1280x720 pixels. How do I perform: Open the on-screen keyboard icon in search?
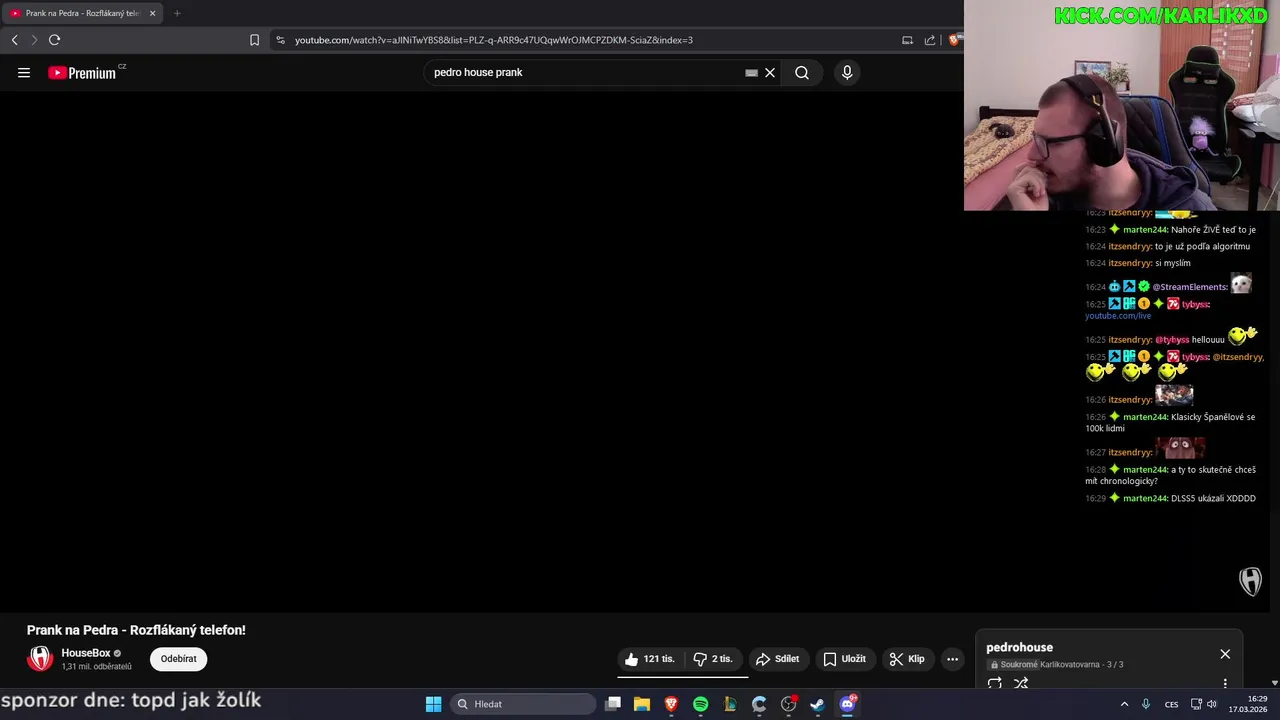(x=751, y=72)
